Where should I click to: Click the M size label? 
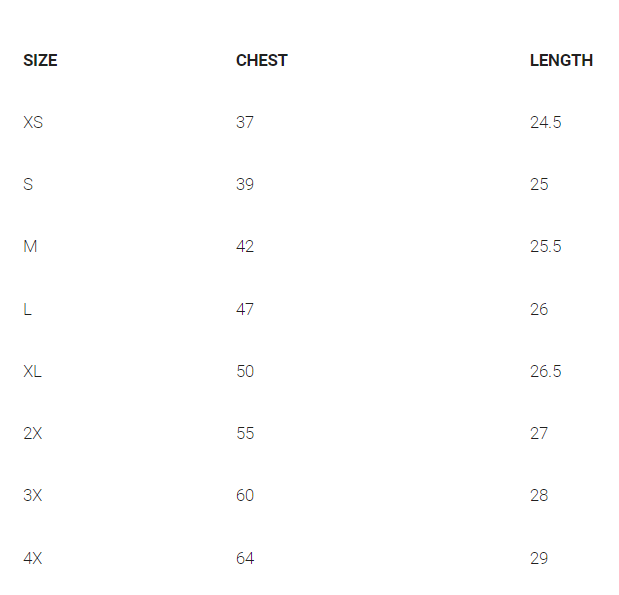click(30, 246)
